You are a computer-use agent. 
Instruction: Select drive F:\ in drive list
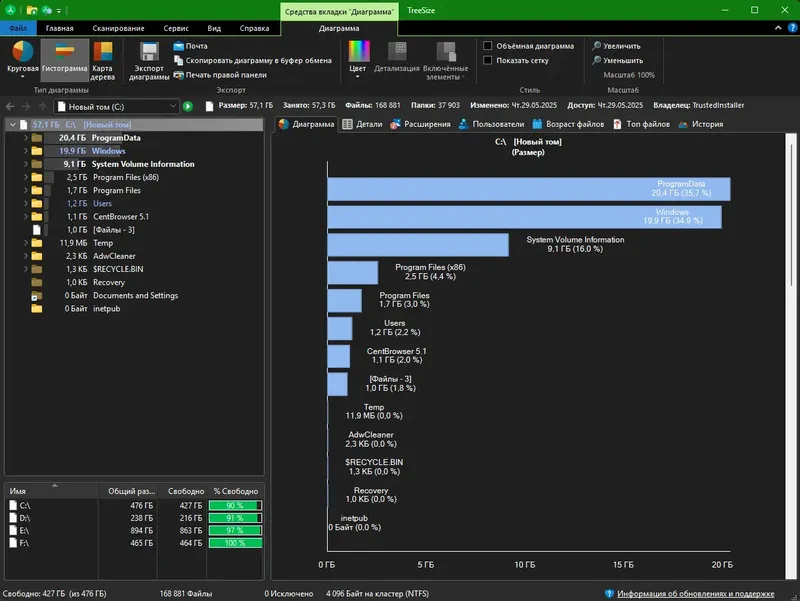point(135,543)
